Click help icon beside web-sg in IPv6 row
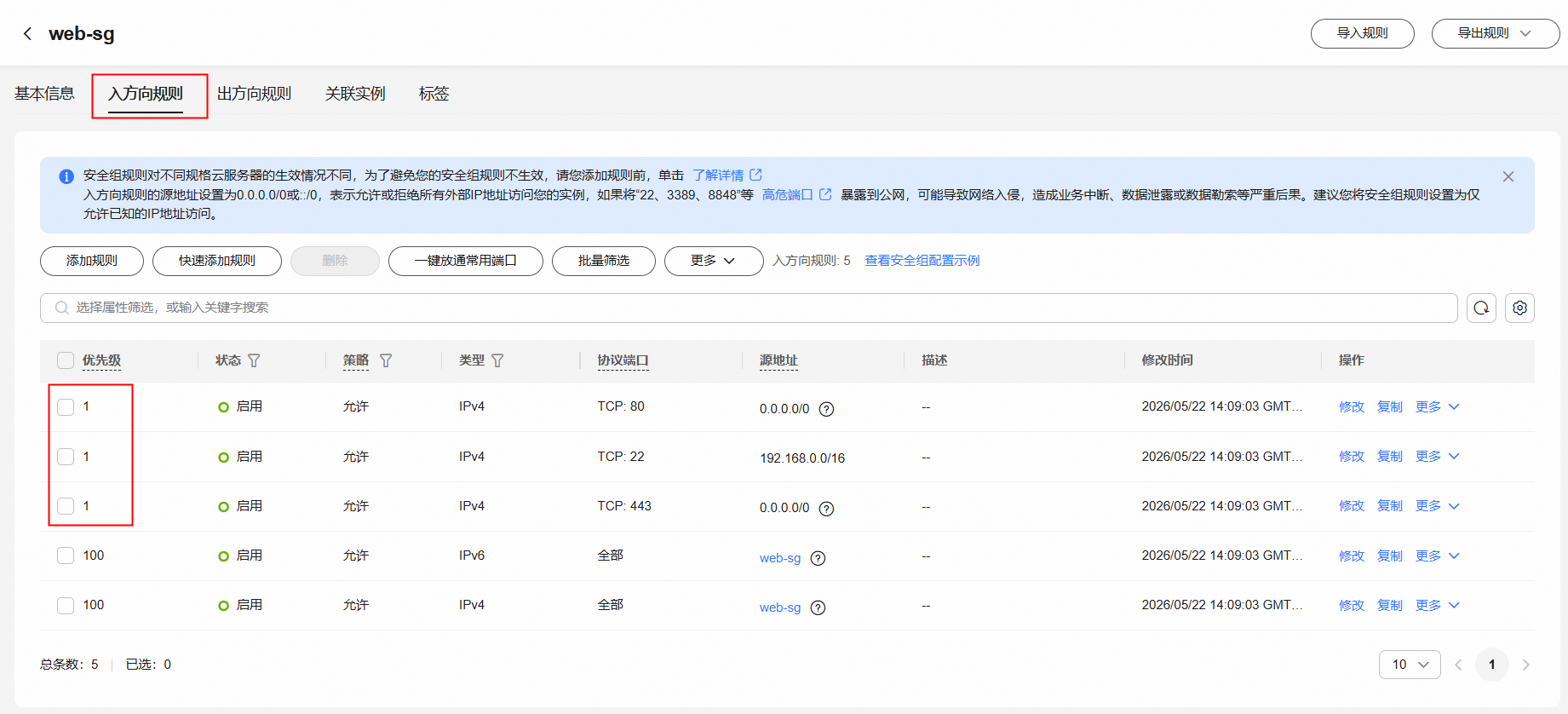1568x714 pixels. click(818, 558)
